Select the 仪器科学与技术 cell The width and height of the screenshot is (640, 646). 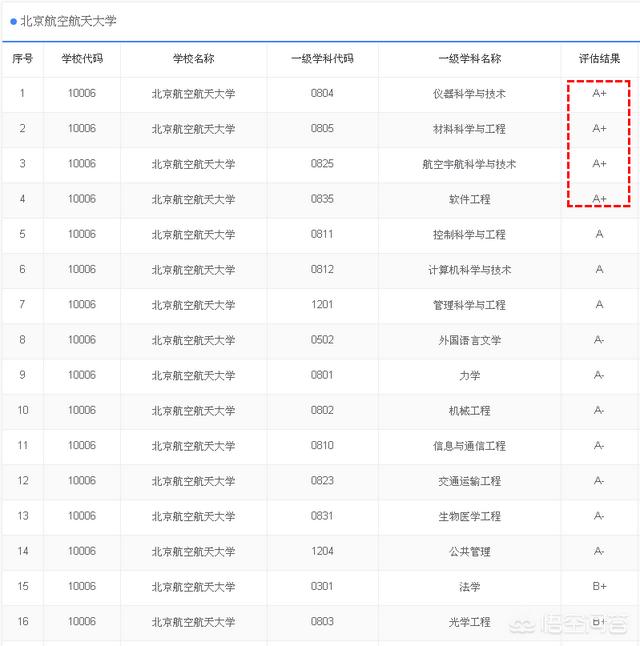click(469, 94)
